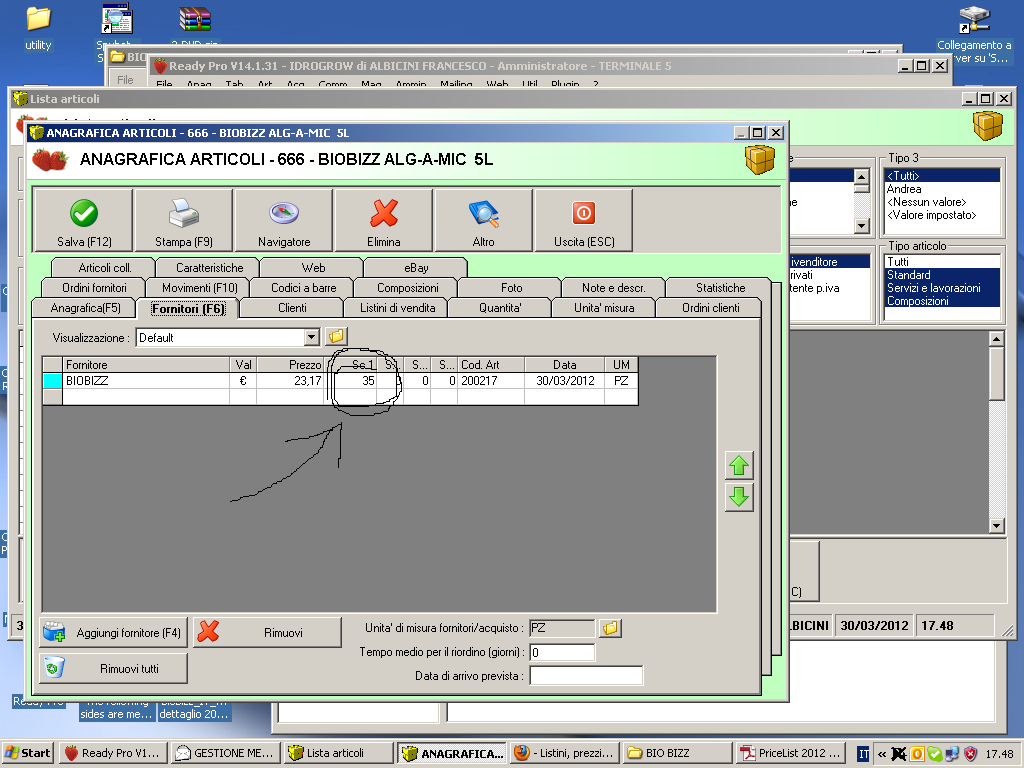Select the BIOBIZZ supplier cell

(146, 380)
